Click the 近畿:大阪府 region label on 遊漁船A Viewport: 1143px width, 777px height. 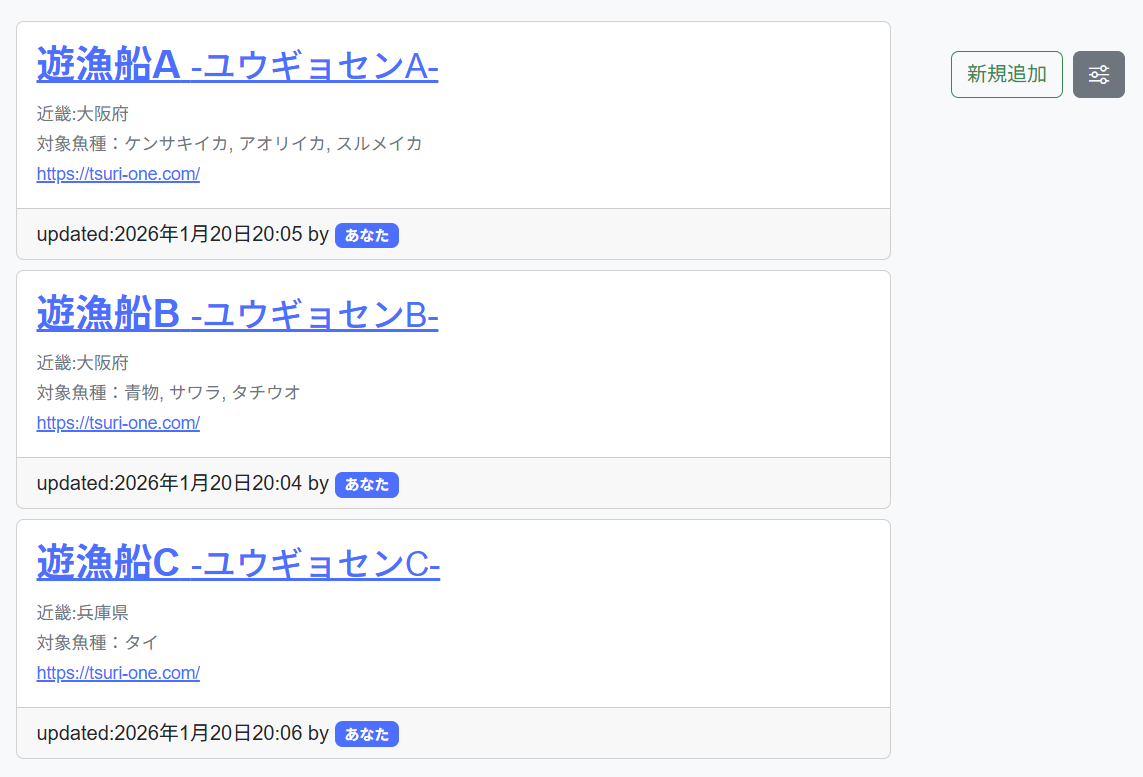tap(82, 114)
